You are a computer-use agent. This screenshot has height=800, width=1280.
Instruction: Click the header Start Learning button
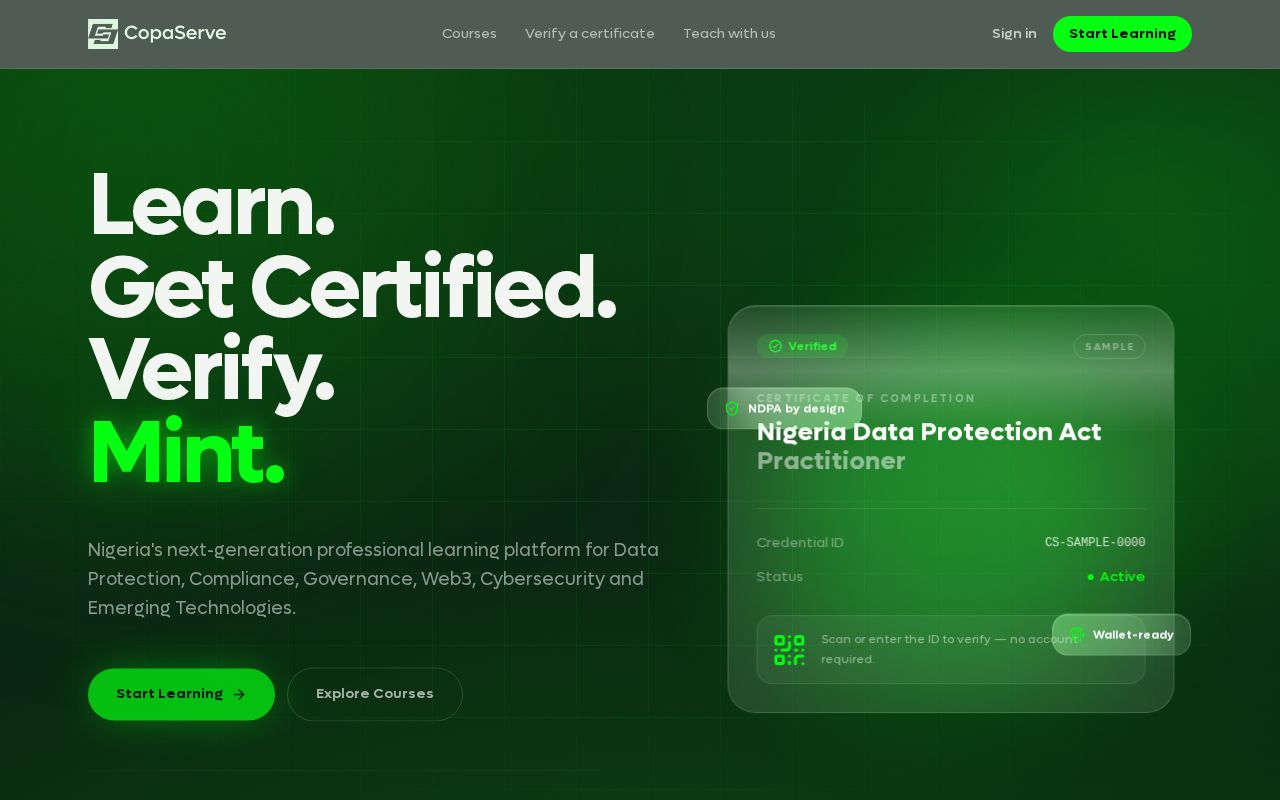pyautogui.click(x=1122, y=34)
